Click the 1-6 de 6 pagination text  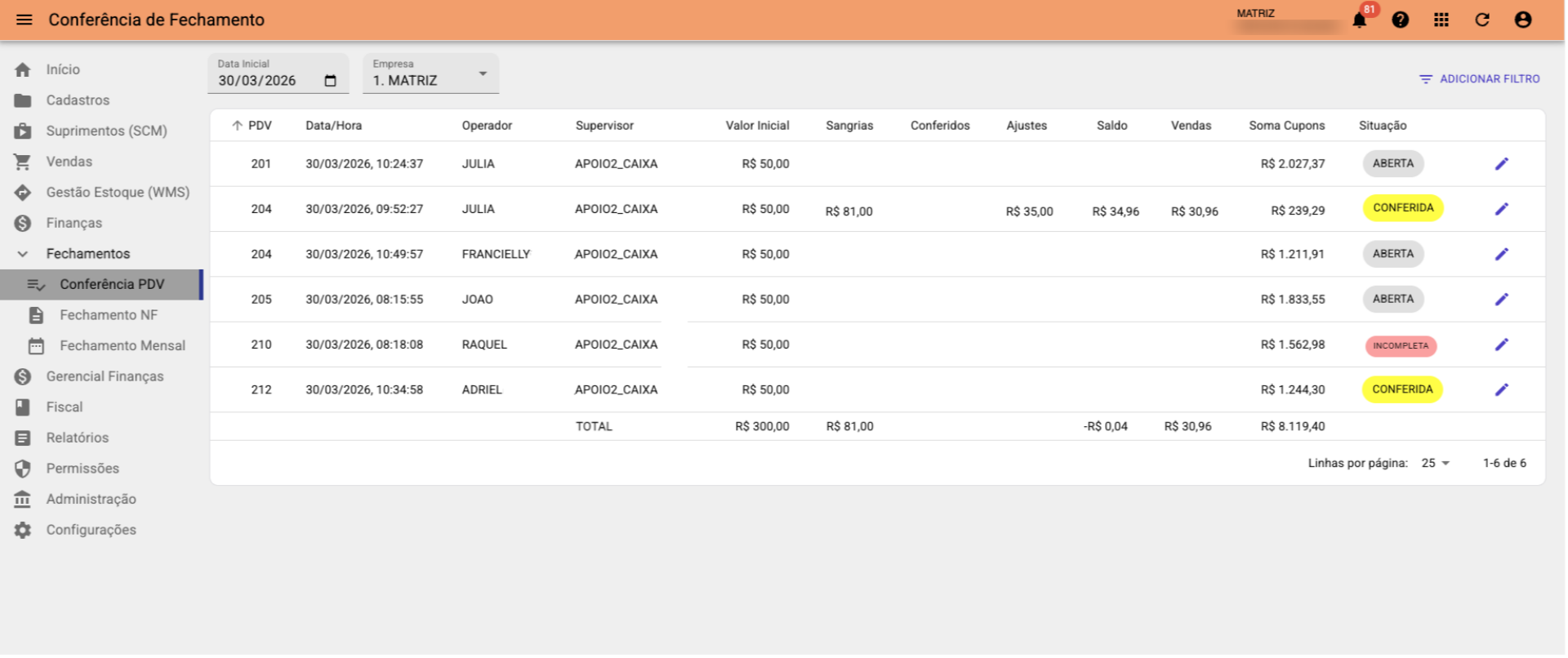tap(1504, 463)
